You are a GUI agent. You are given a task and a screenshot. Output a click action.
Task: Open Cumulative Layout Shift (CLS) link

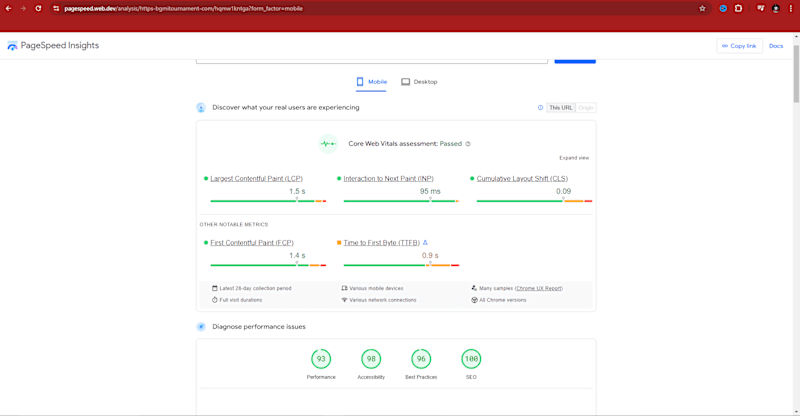click(522, 179)
